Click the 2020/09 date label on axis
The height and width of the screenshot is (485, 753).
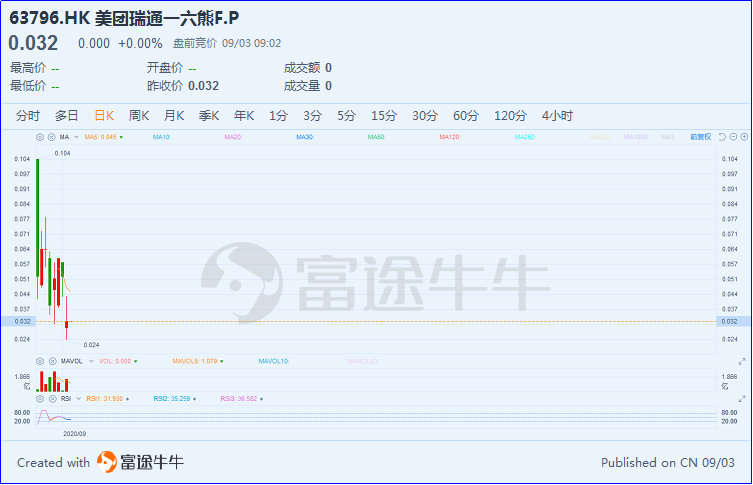pyautogui.click(x=74, y=434)
